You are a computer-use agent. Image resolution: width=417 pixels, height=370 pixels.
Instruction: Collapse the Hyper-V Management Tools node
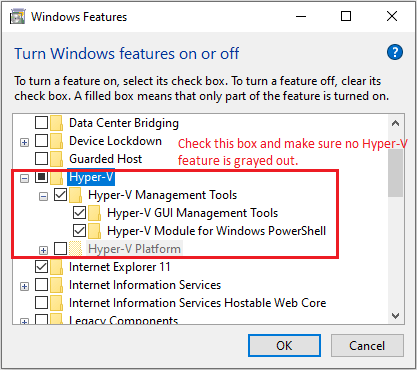click(x=43, y=197)
